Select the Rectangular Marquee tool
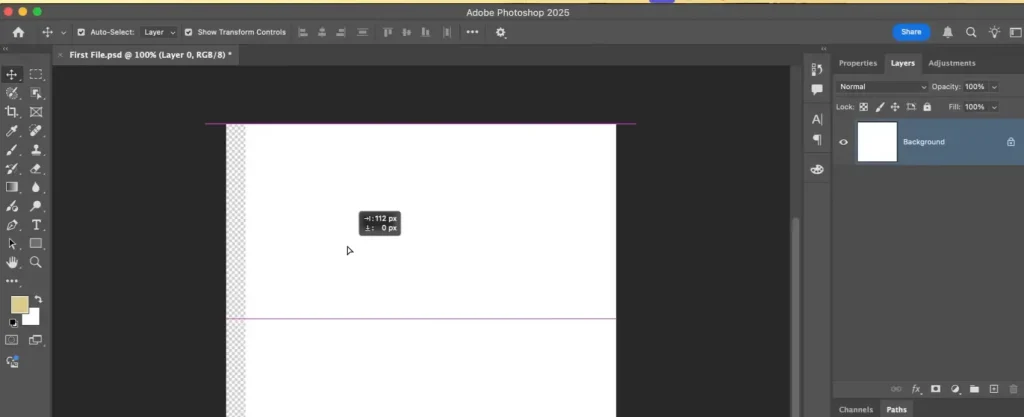 pyautogui.click(x=36, y=74)
